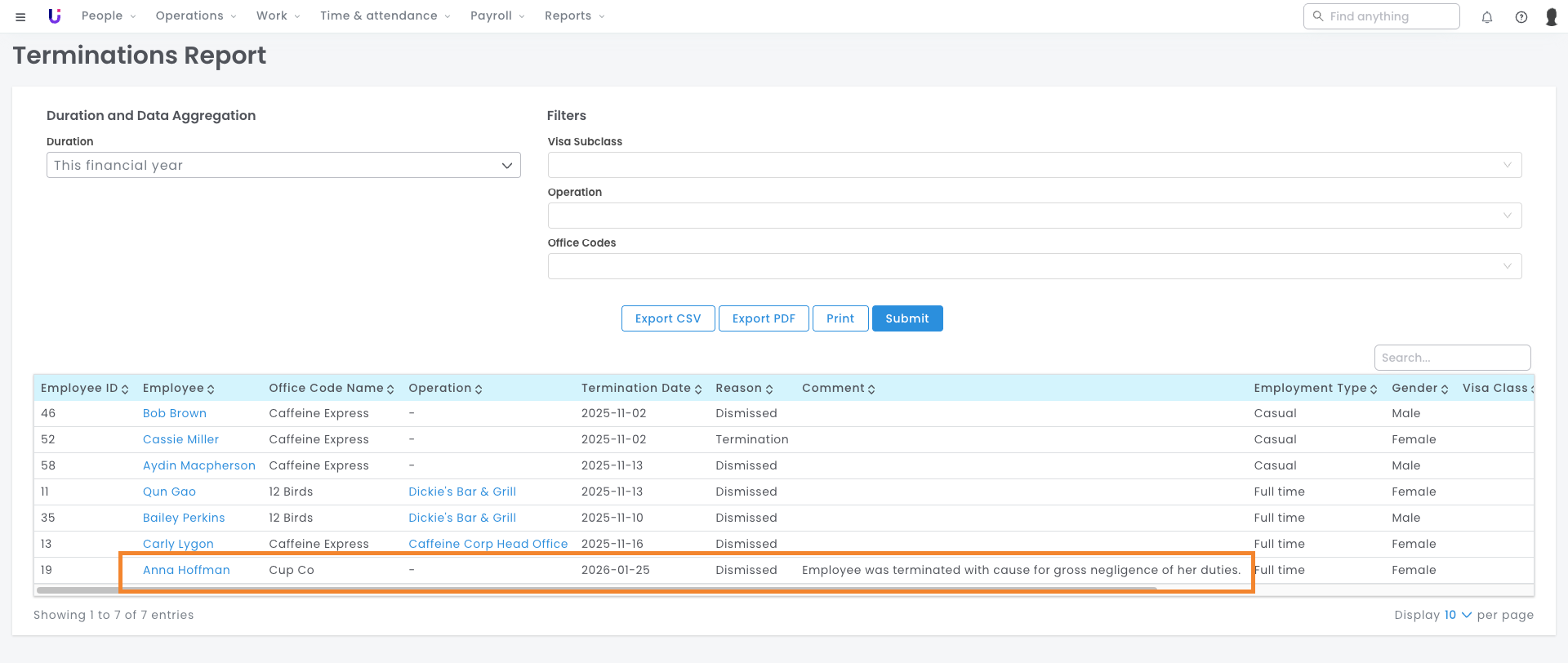Click the purple U home logo
1568x663 pixels.
point(55,16)
